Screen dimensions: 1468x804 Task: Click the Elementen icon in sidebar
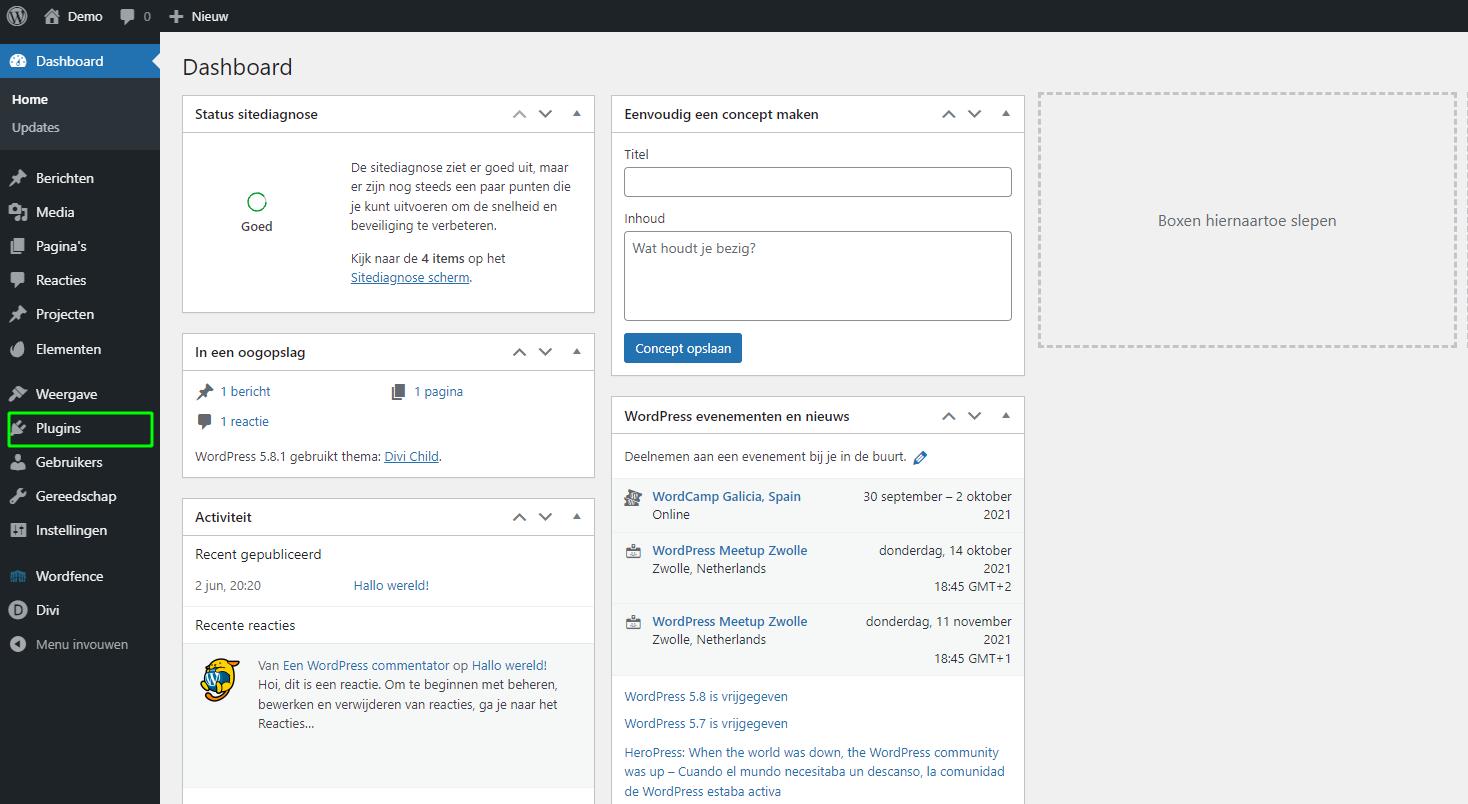coord(18,349)
